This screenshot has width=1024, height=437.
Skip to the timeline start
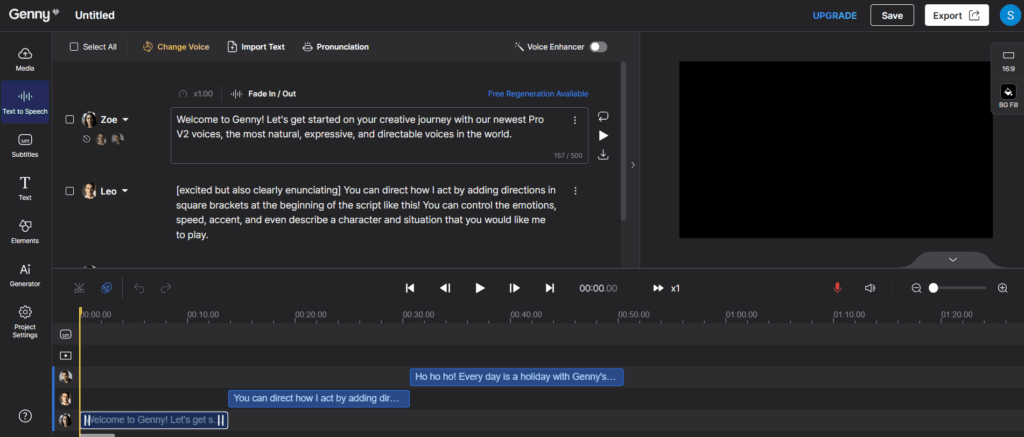point(410,288)
